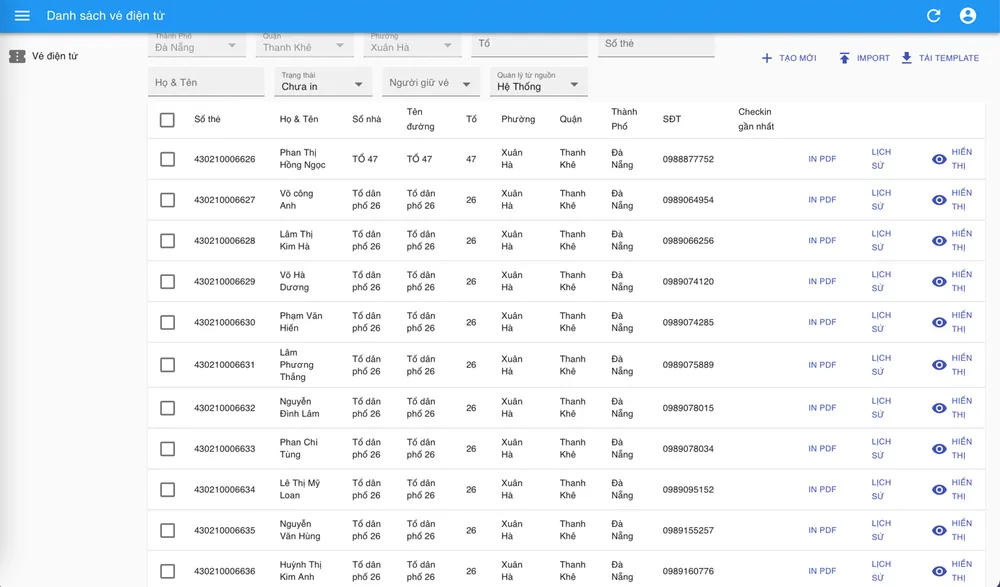1000x587 pixels.
Task: Click IN PDF for Lâm Thị Kim Hà
Action: click(822, 241)
